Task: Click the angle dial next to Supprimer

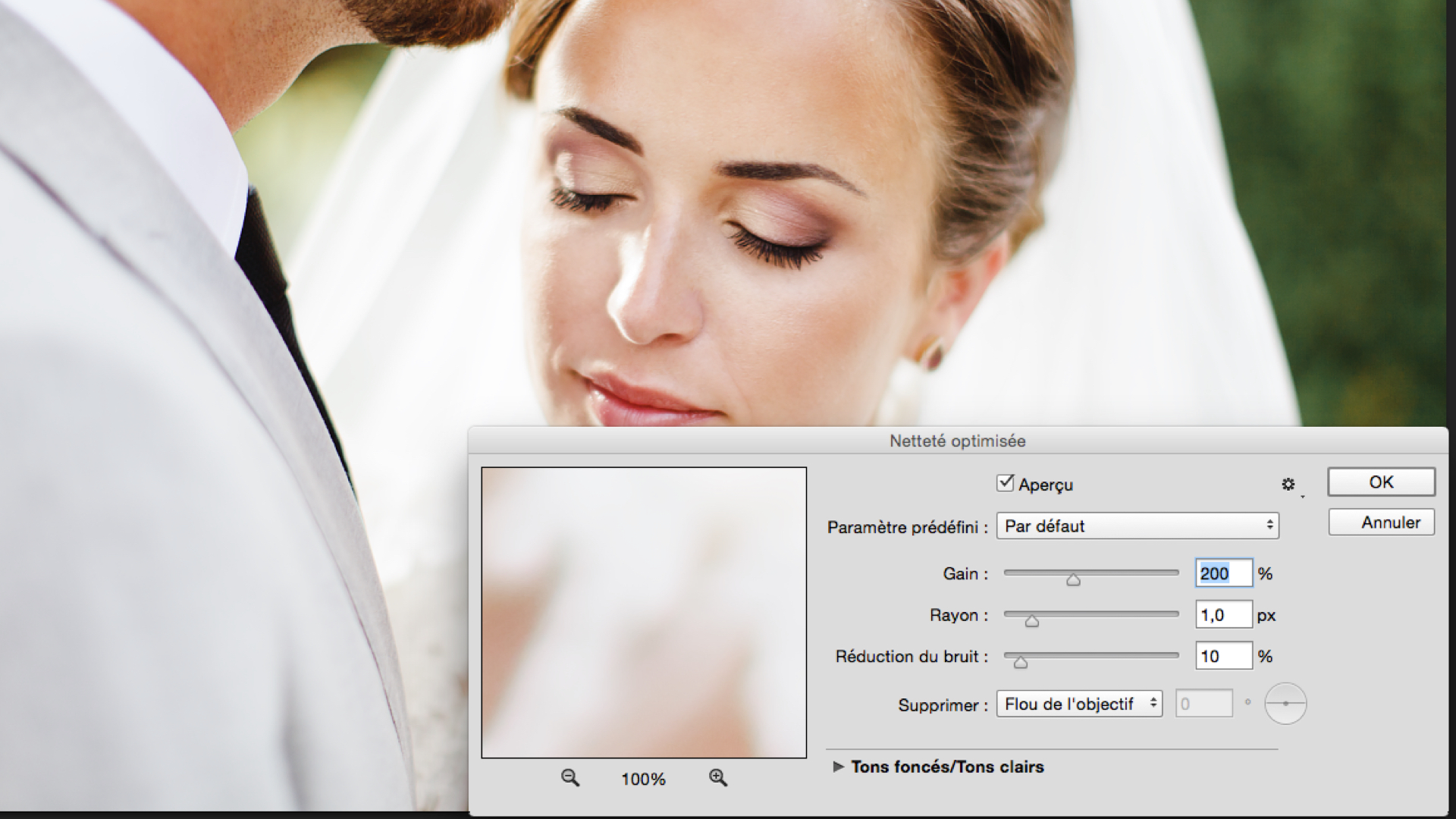Action: coord(1285,704)
